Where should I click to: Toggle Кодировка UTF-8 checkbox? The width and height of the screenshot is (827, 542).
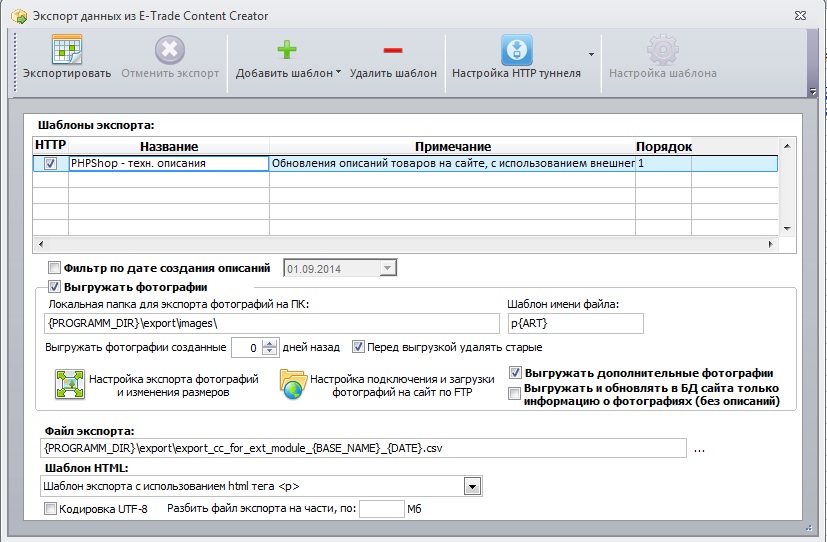click(x=50, y=509)
